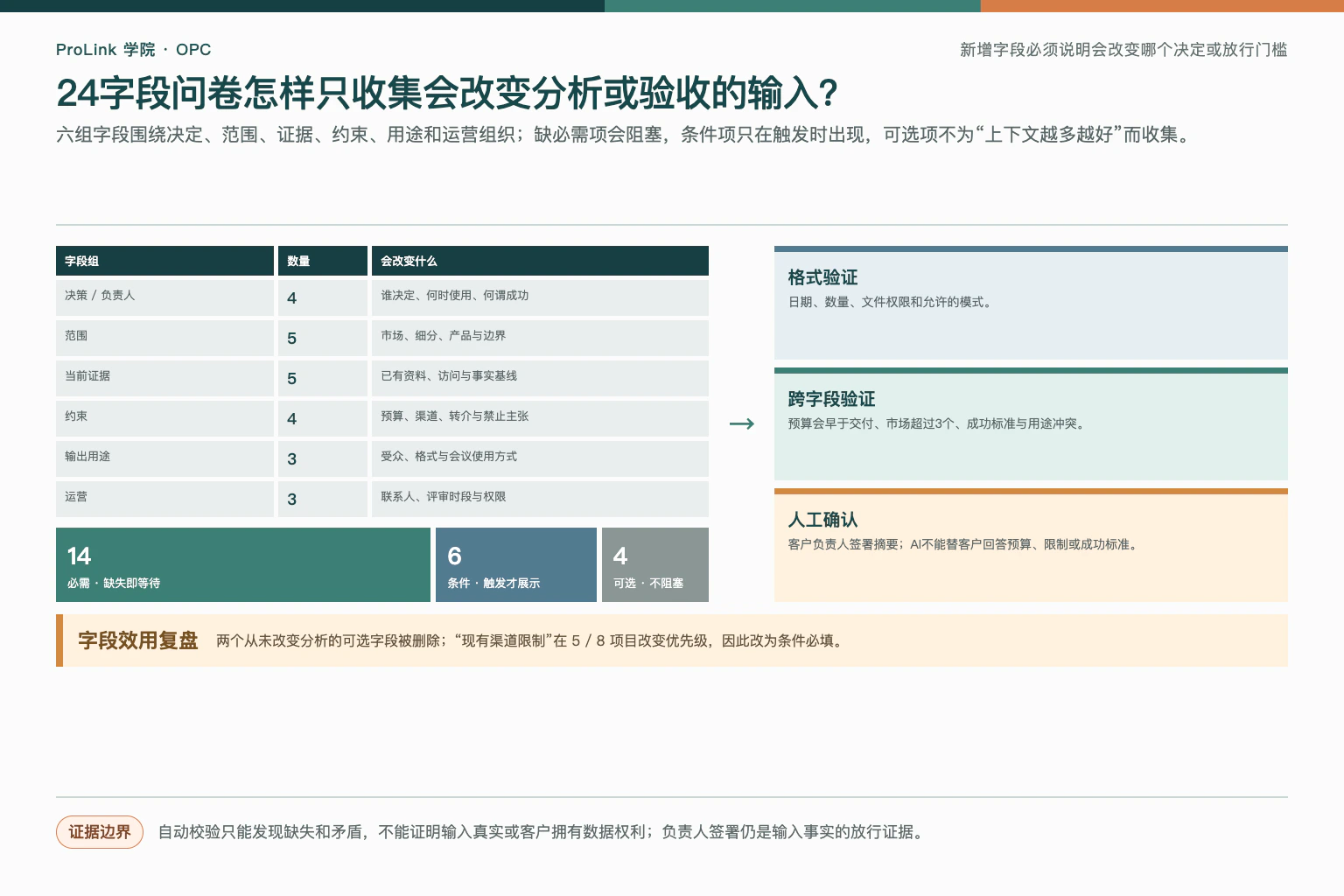Click the 格式验证 card heading

(x=822, y=277)
